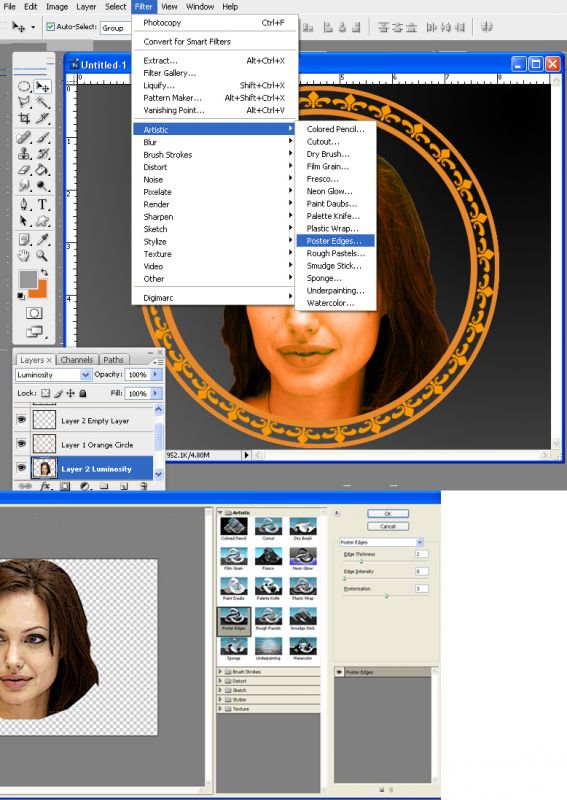The width and height of the screenshot is (567, 800).
Task: Select the Hand tool
Action: [x=24, y=256]
